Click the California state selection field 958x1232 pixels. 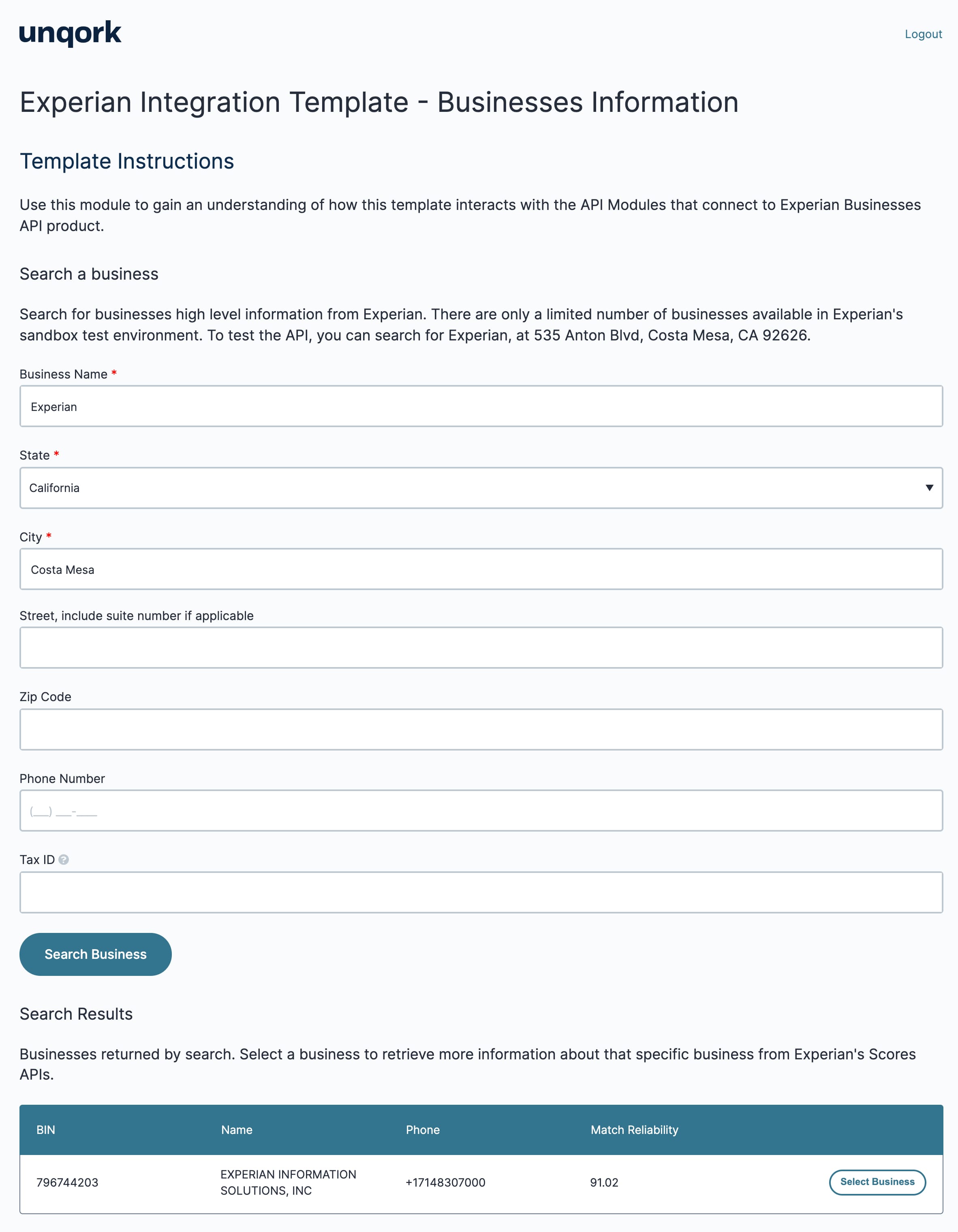click(481, 488)
